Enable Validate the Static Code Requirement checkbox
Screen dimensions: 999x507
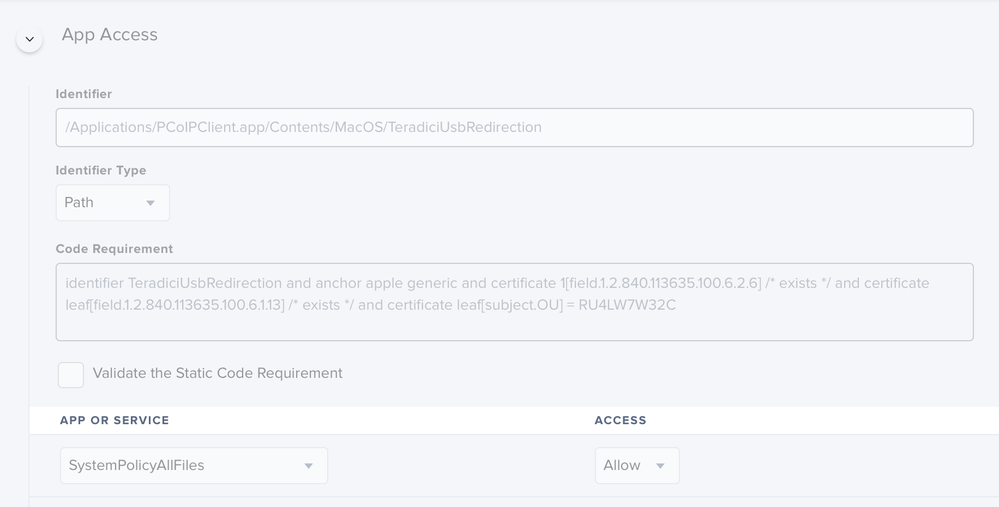71,375
